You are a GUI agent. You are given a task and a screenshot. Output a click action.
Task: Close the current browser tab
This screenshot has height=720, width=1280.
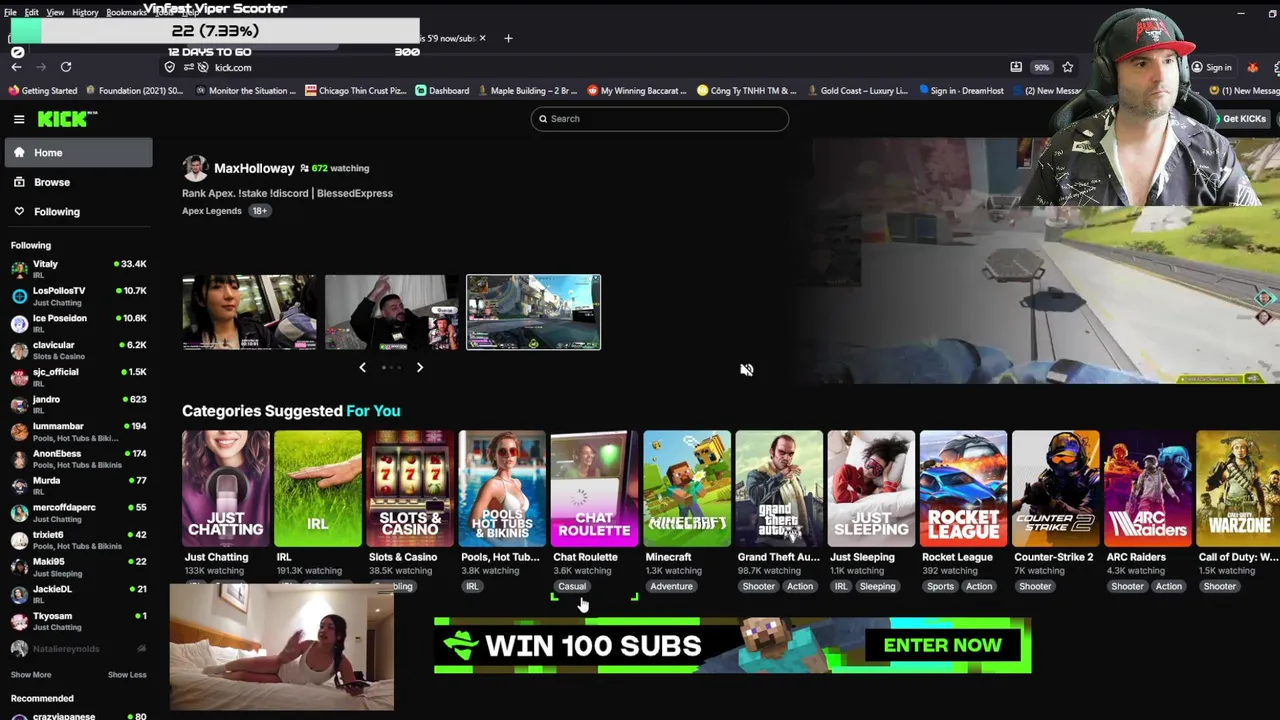[482, 38]
